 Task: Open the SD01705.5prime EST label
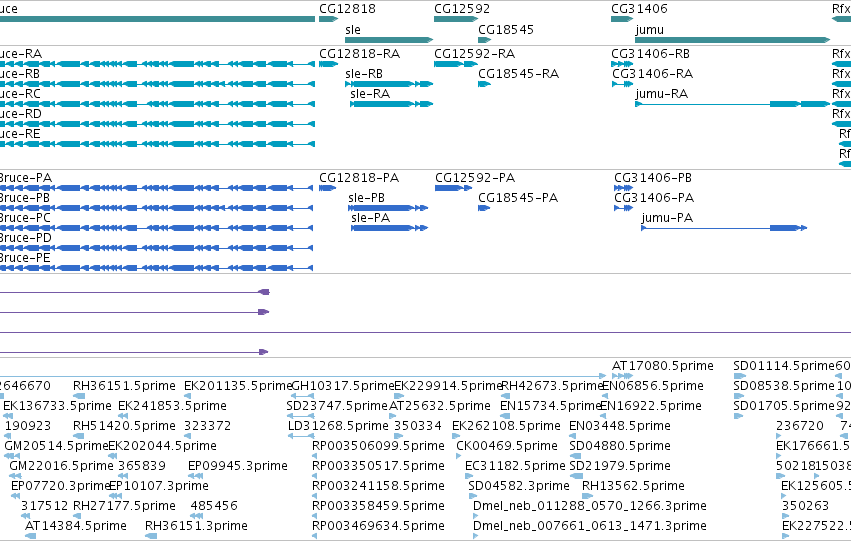(x=784, y=406)
